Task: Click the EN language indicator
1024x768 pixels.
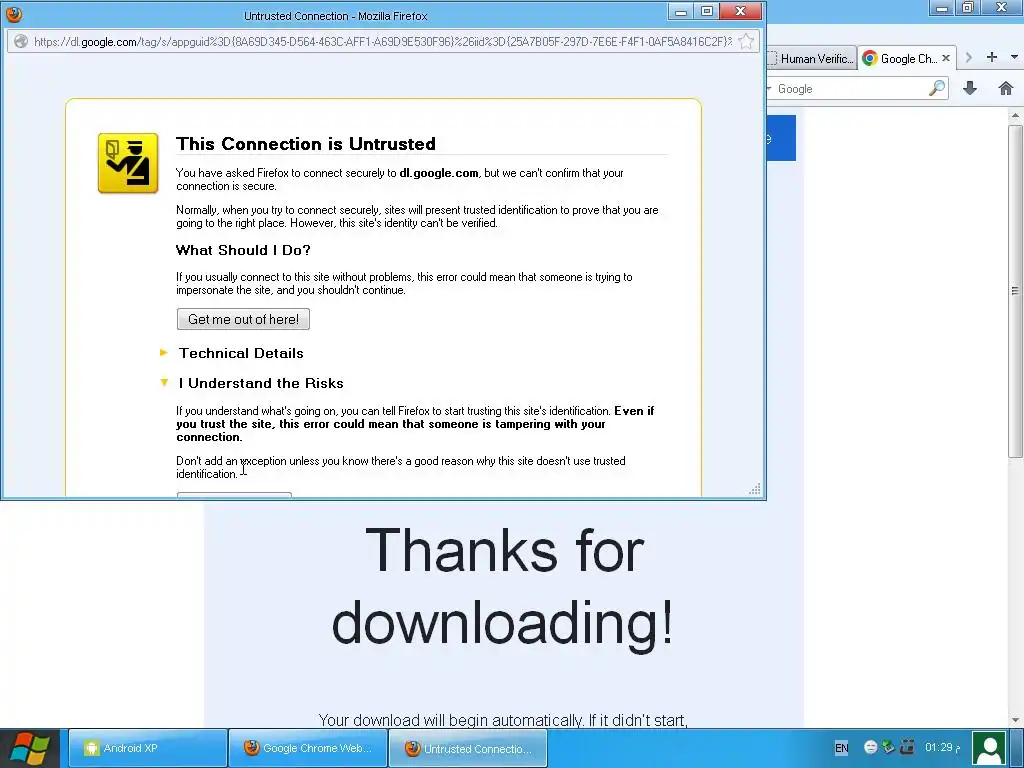Action: coord(841,748)
